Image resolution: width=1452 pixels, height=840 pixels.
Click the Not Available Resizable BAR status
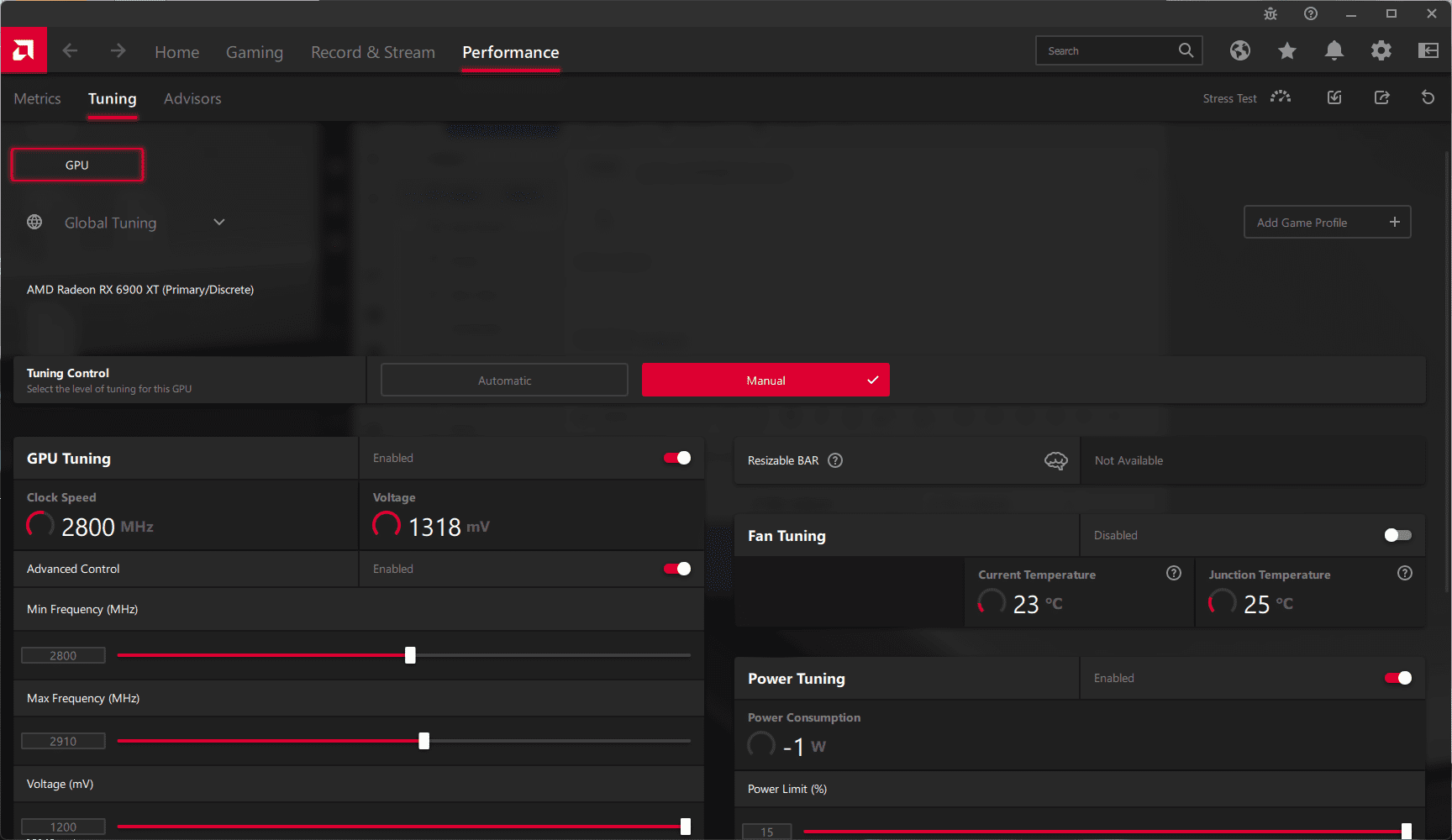coord(1128,460)
